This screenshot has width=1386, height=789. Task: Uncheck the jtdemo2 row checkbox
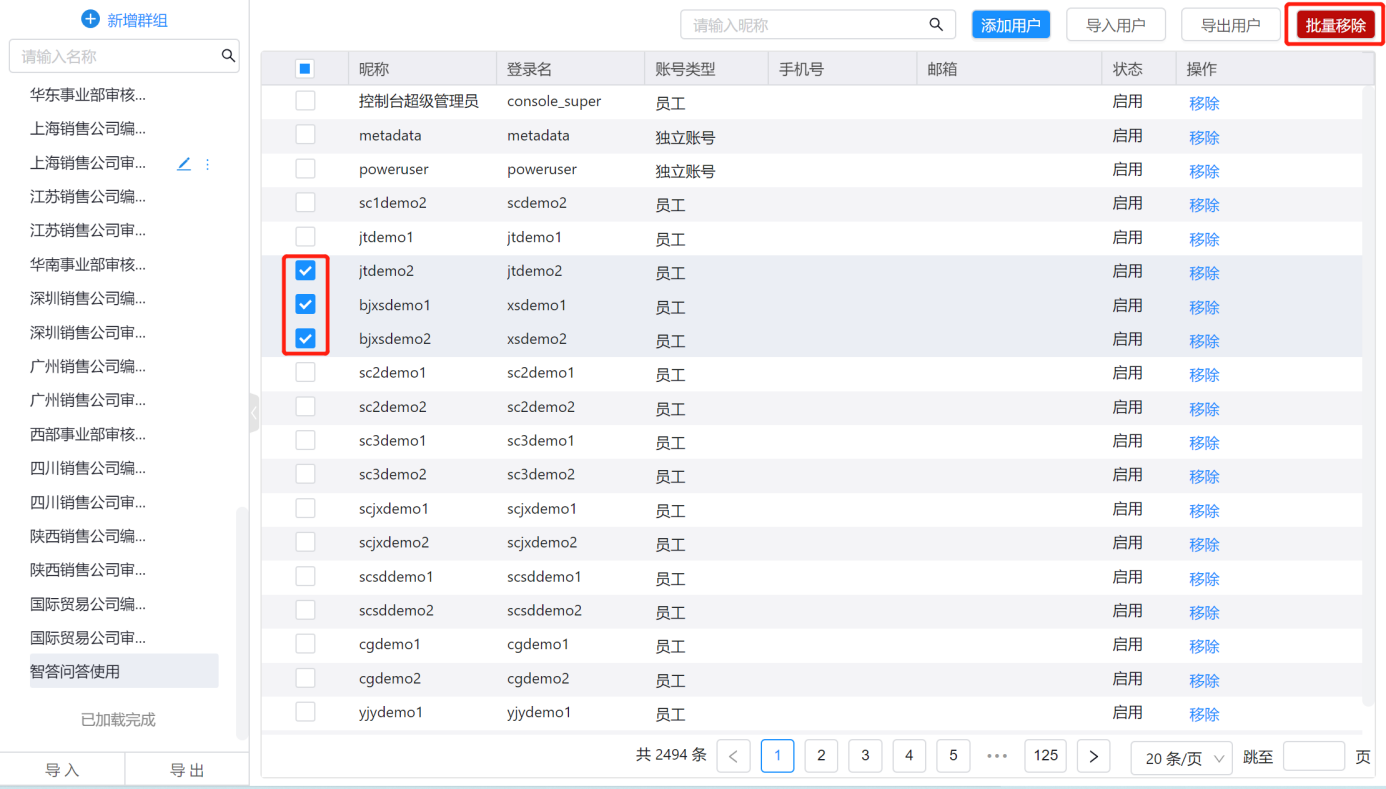(305, 271)
